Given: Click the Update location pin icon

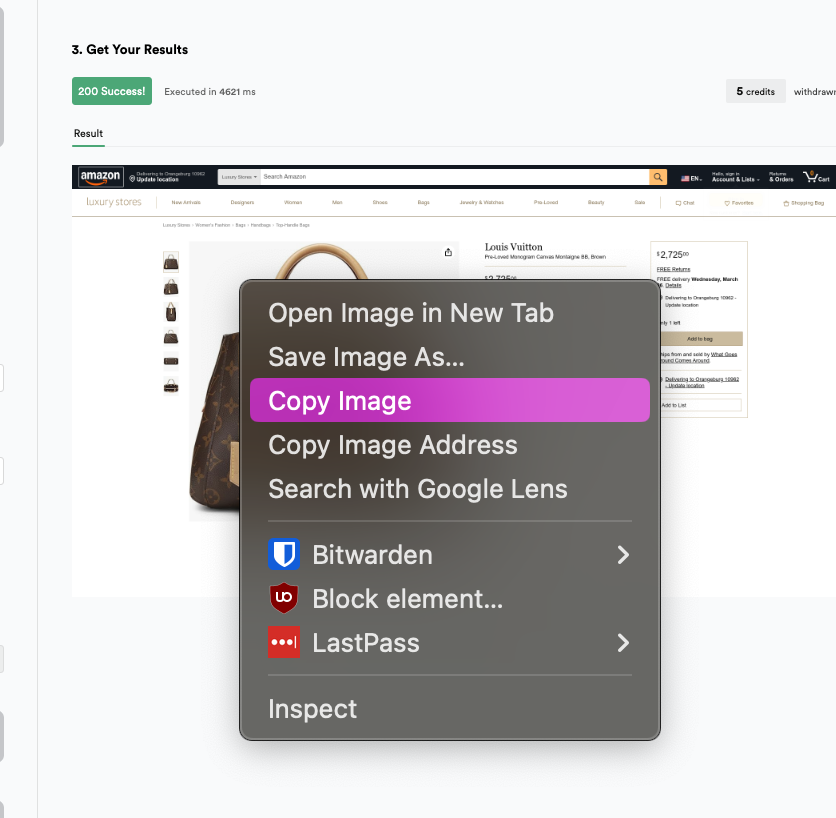Looking at the screenshot, I should click(132, 179).
